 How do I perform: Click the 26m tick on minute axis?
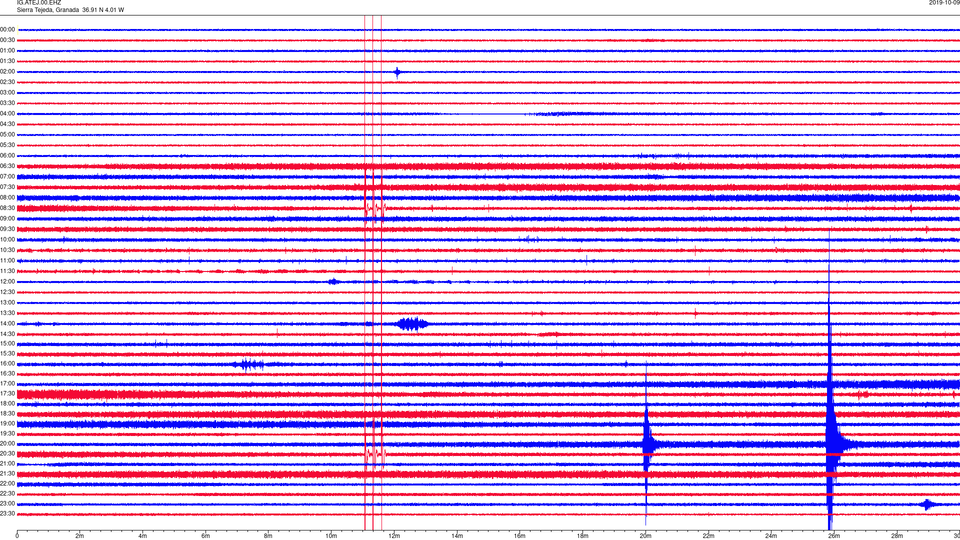[834, 536]
